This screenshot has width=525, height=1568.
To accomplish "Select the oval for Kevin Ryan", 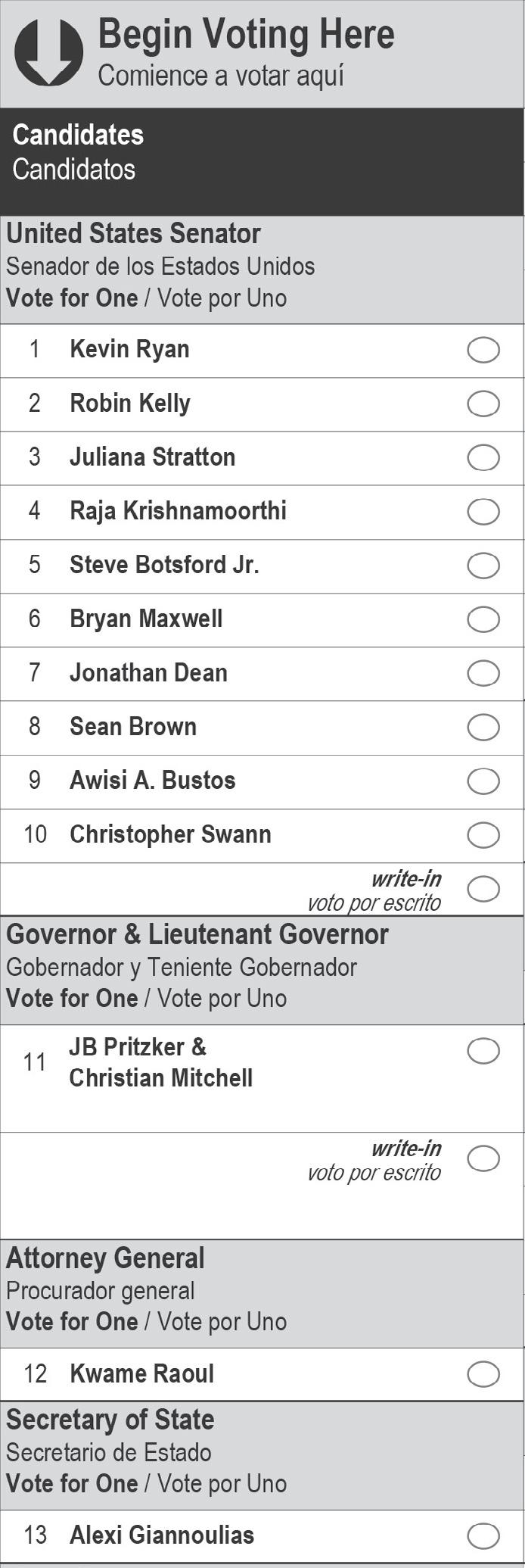I will click(483, 350).
